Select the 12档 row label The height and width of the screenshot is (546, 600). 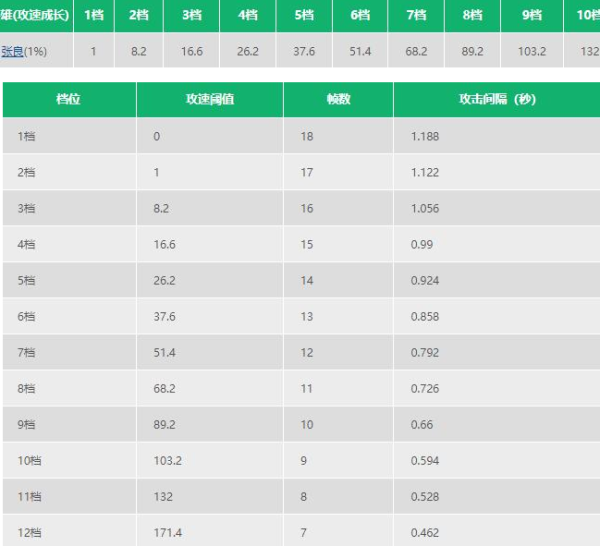tap(29, 533)
